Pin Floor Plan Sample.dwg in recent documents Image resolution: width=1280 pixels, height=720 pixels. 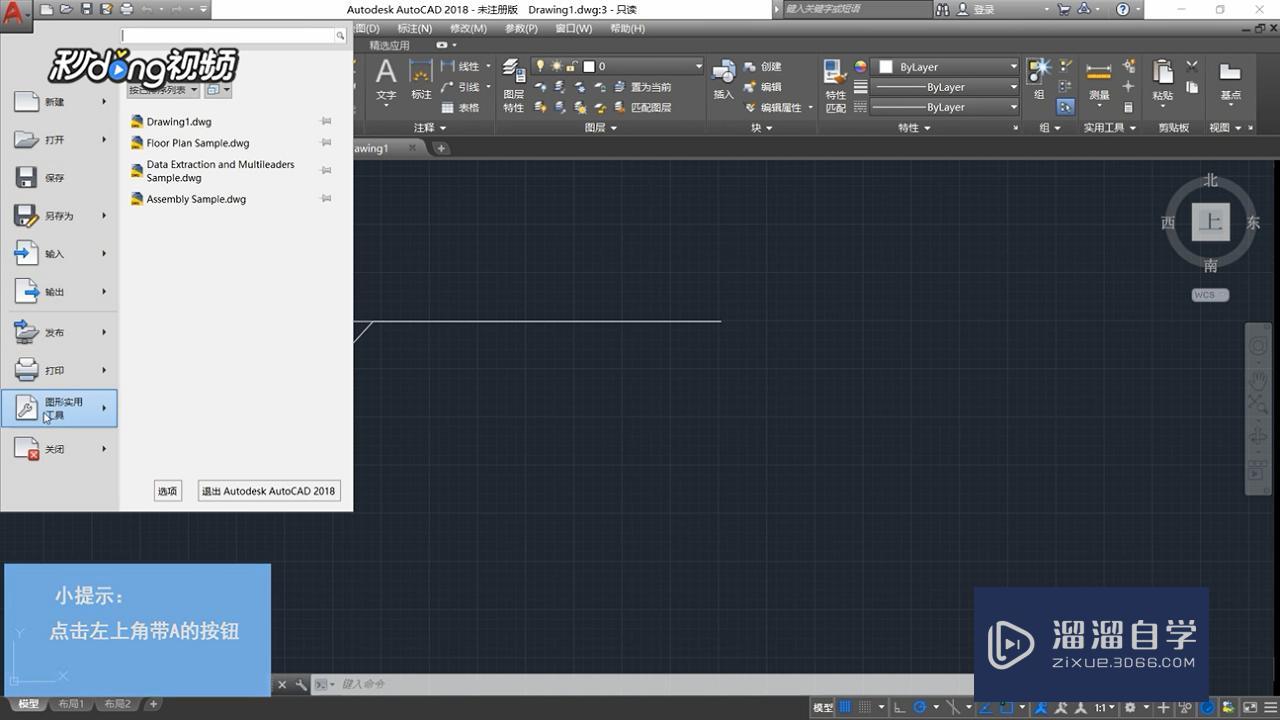point(326,143)
